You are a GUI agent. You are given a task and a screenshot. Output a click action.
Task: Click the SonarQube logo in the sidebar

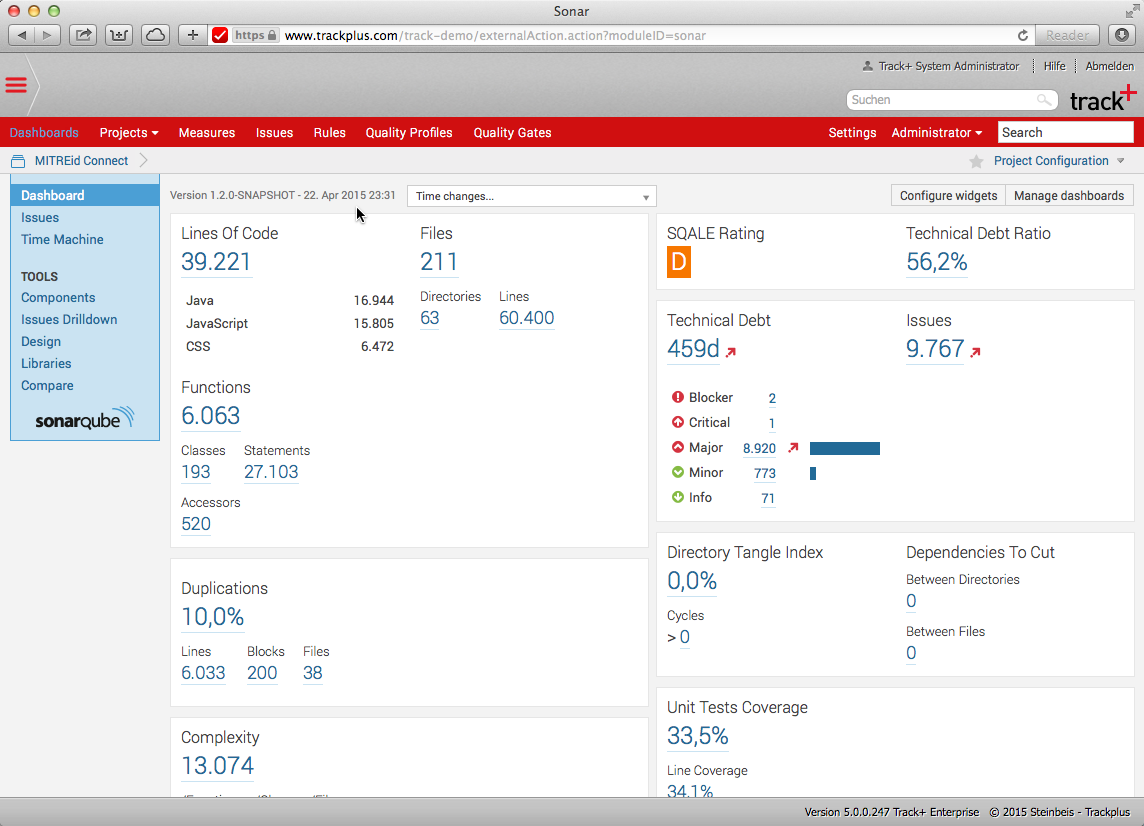84,418
